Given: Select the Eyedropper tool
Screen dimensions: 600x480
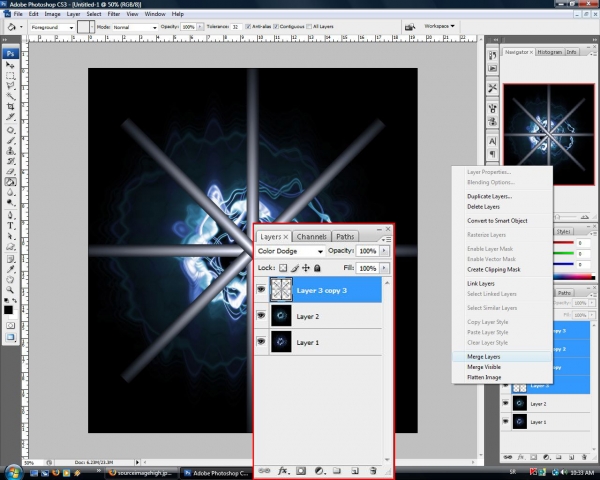Looking at the screenshot, I should pos(10,269).
